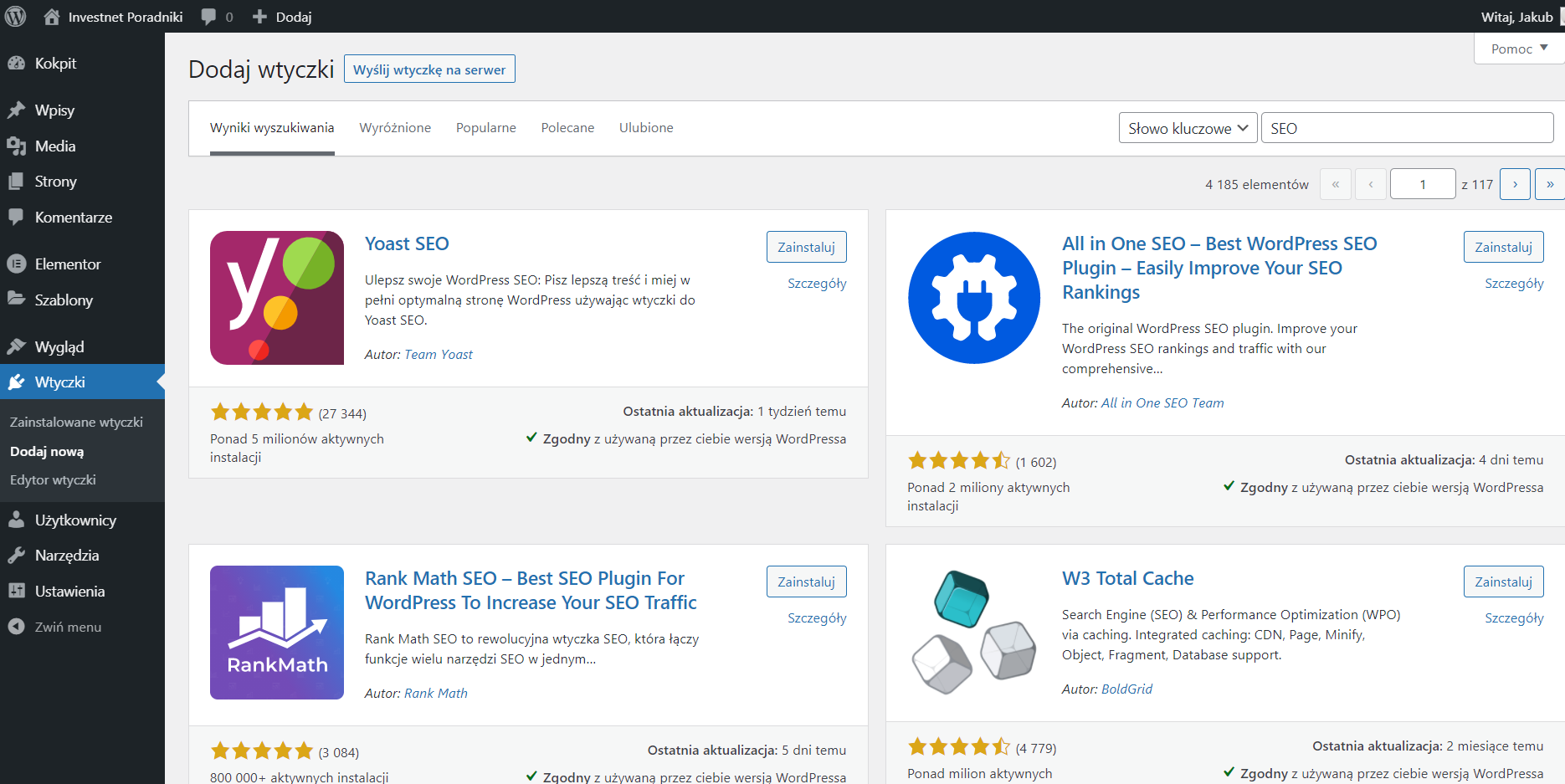The image size is (1565, 784).
Task: Click the plugin search field containing SEO
Action: [1406, 128]
